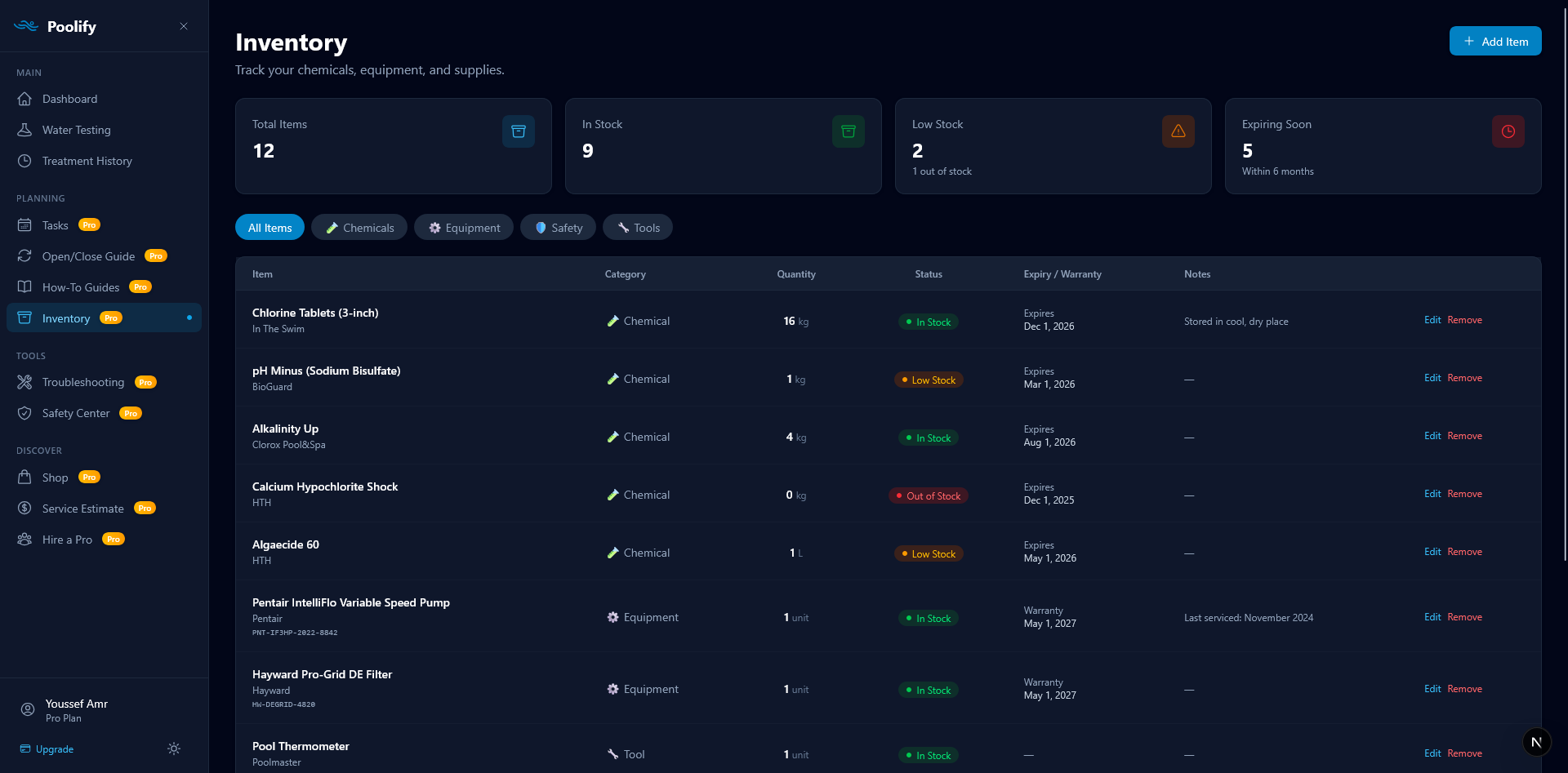Click the test-tube icon in Chlorine Tablets row
The width and height of the screenshot is (1568, 773).
coord(612,321)
